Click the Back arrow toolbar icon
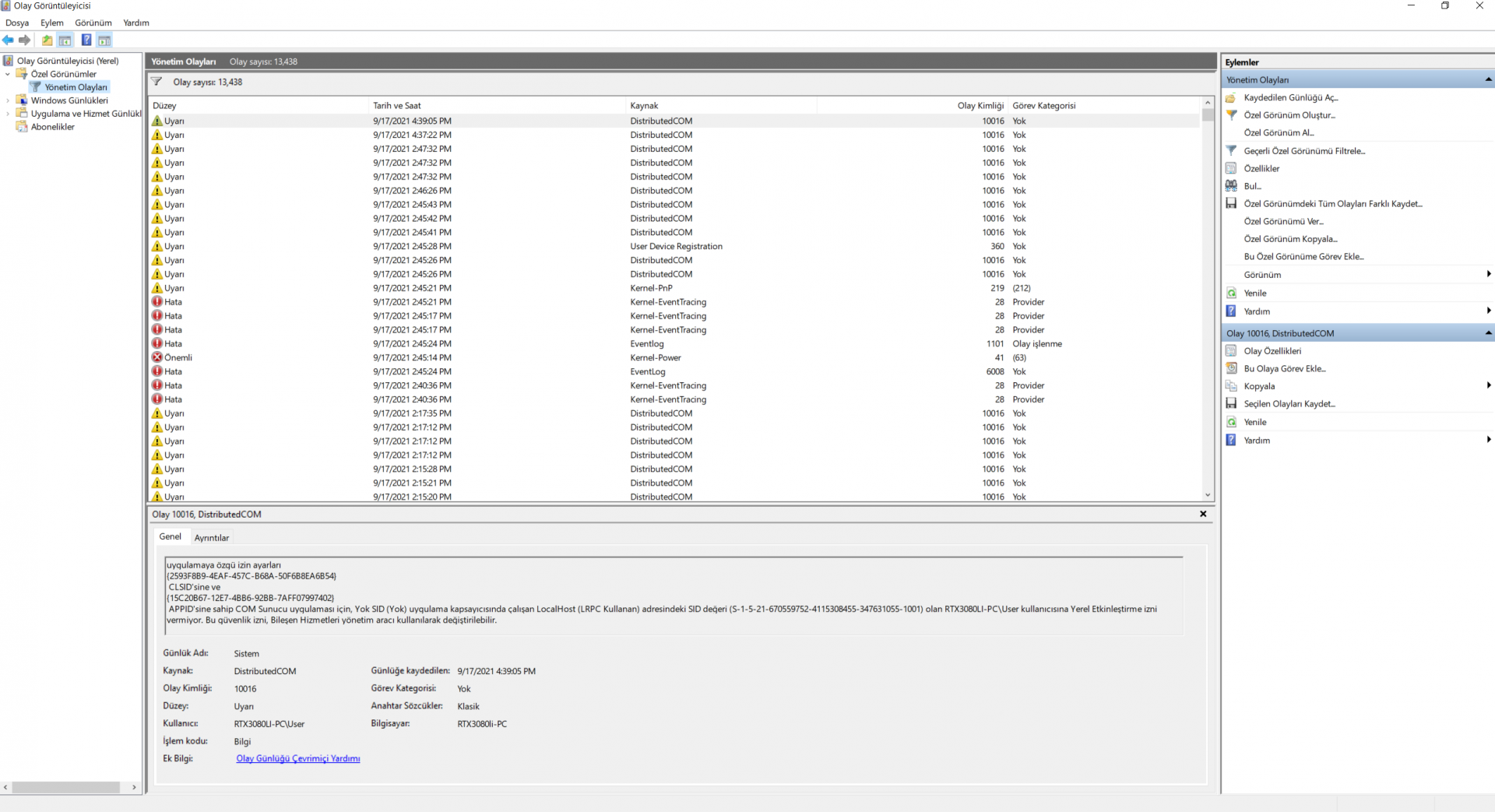The width and height of the screenshot is (1495, 812). (x=8, y=40)
